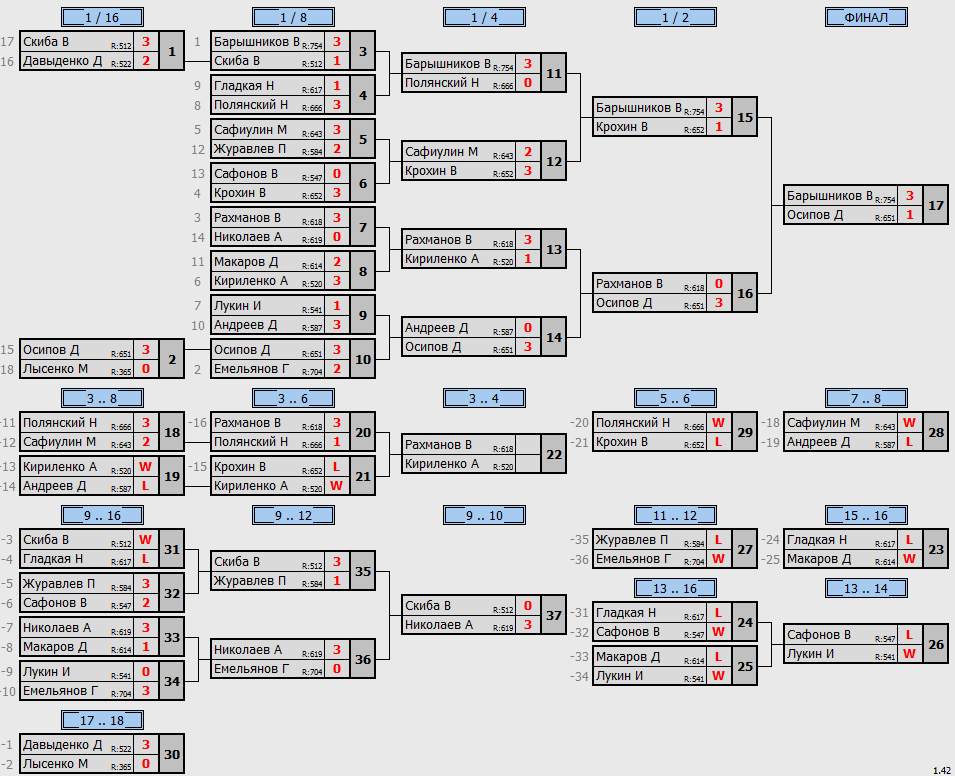Open final match number 17 box
The width and height of the screenshot is (955, 776).
click(936, 205)
